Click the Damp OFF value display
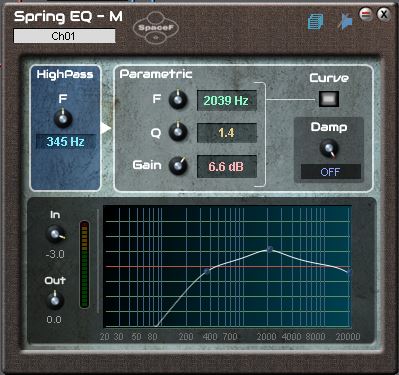 [x=331, y=172]
